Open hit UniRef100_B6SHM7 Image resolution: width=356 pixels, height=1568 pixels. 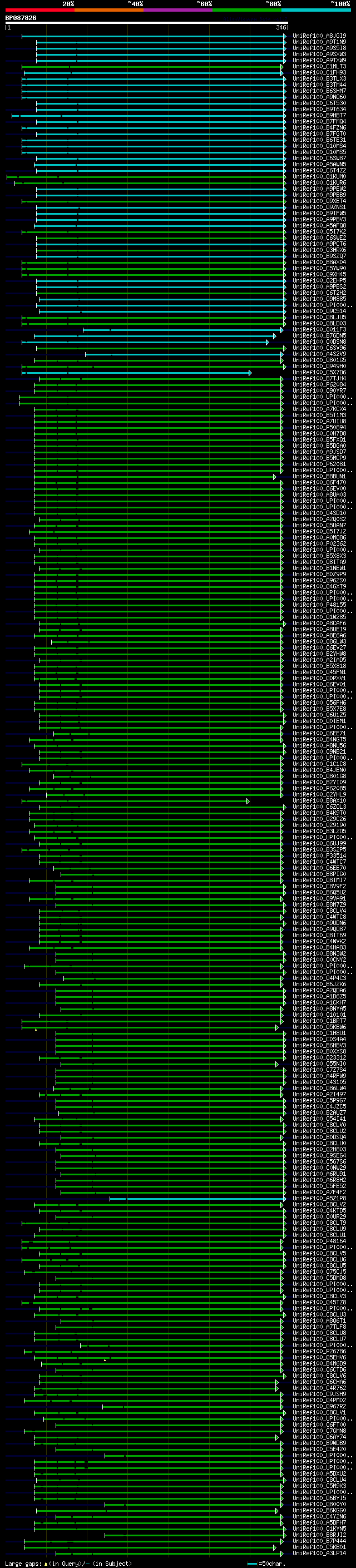click(319, 91)
